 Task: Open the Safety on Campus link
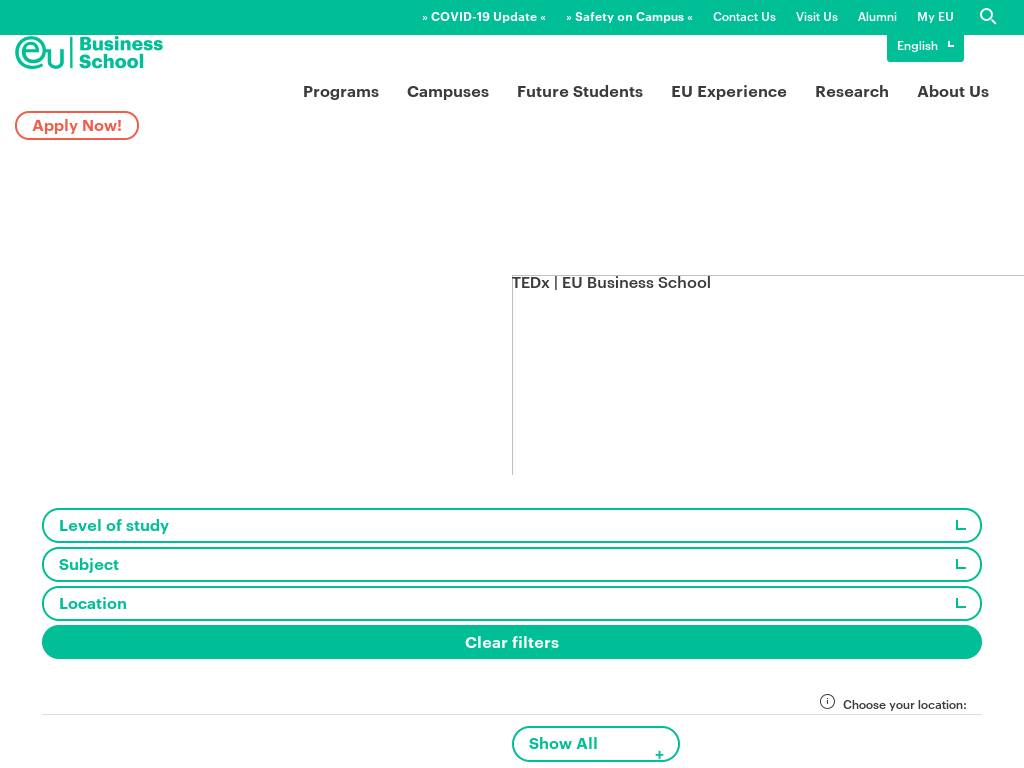[x=629, y=17]
